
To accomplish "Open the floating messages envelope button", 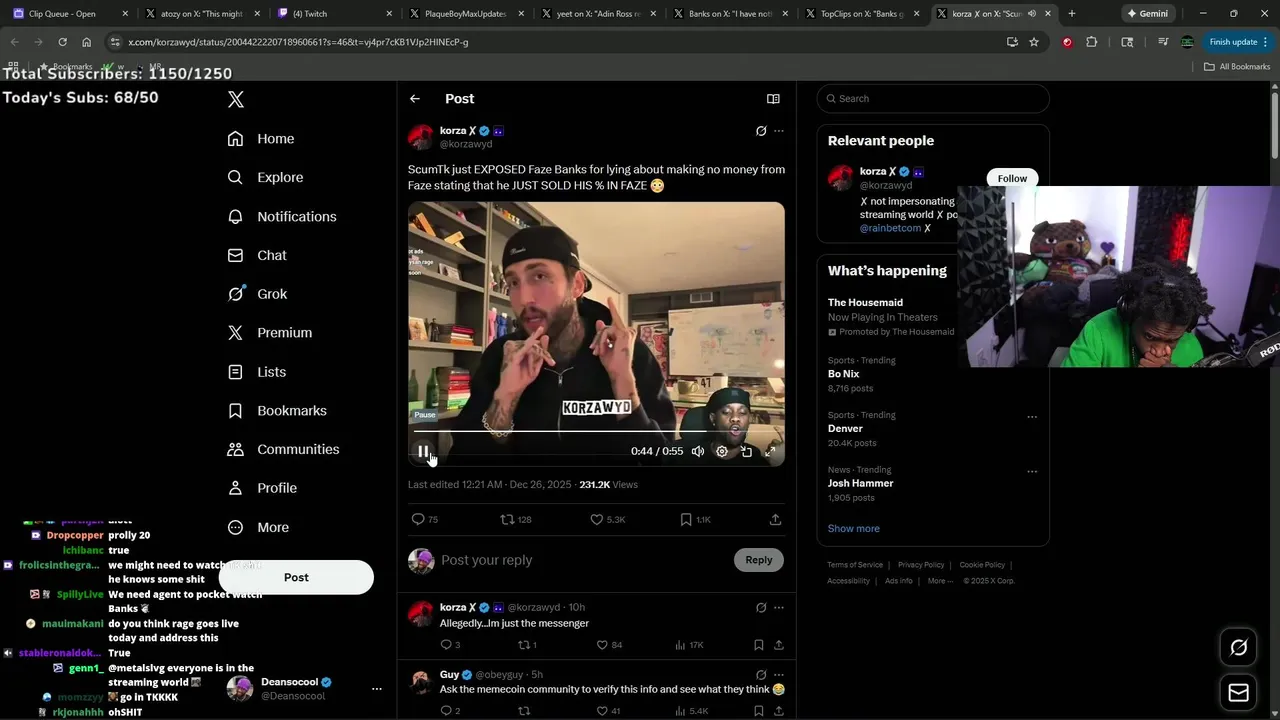I will coord(1238,693).
